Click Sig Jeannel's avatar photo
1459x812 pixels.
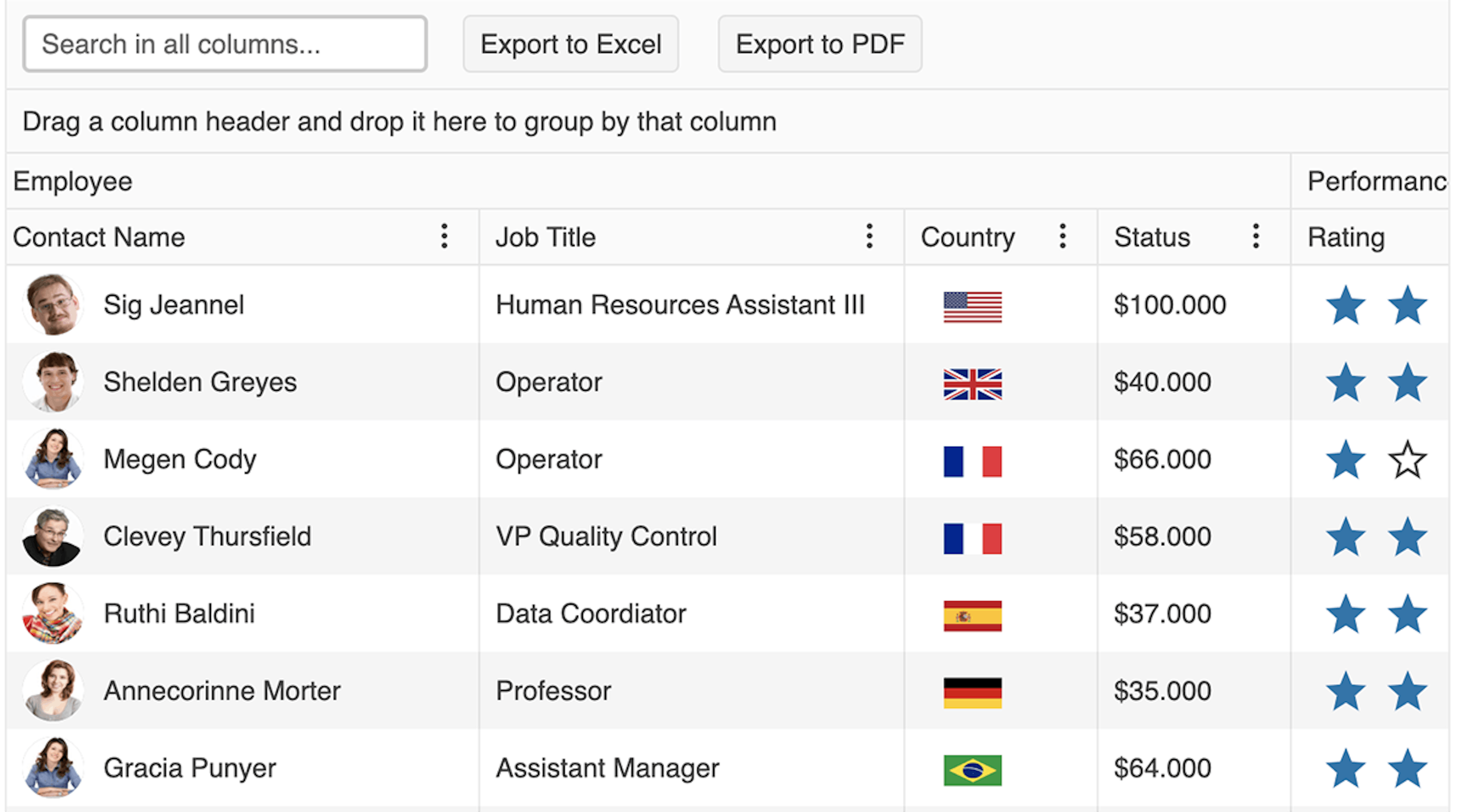pyautogui.click(x=53, y=305)
